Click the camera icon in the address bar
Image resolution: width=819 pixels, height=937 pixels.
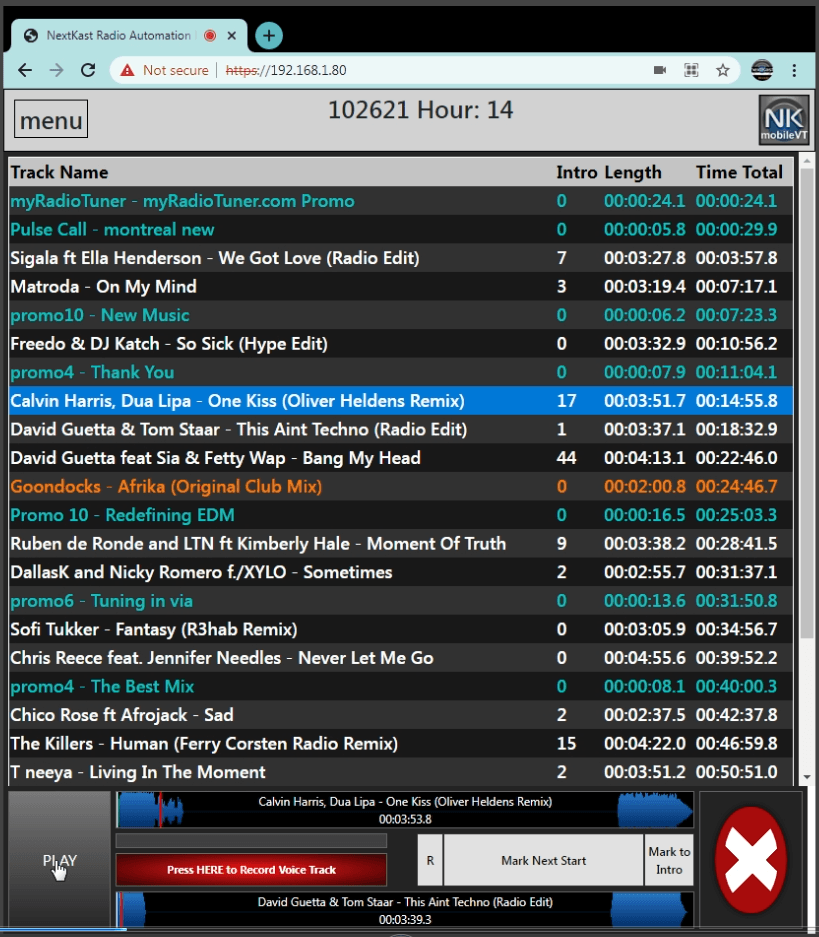click(661, 71)
